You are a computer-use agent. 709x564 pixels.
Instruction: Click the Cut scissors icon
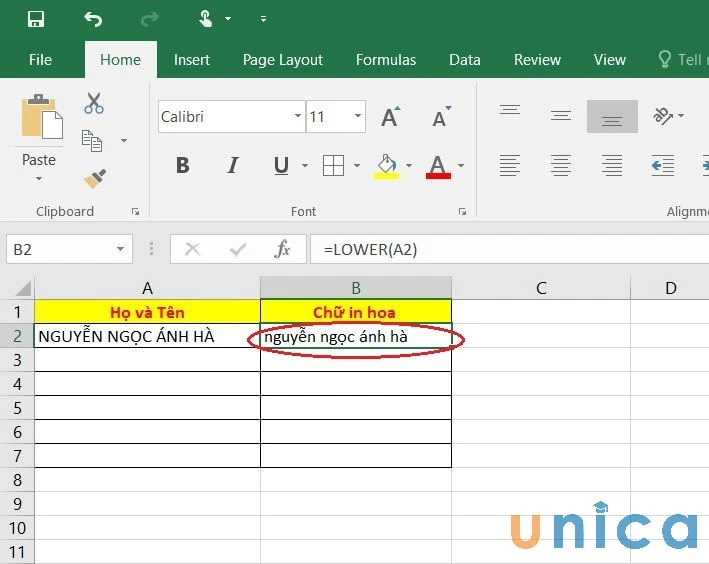coord(94,103)
